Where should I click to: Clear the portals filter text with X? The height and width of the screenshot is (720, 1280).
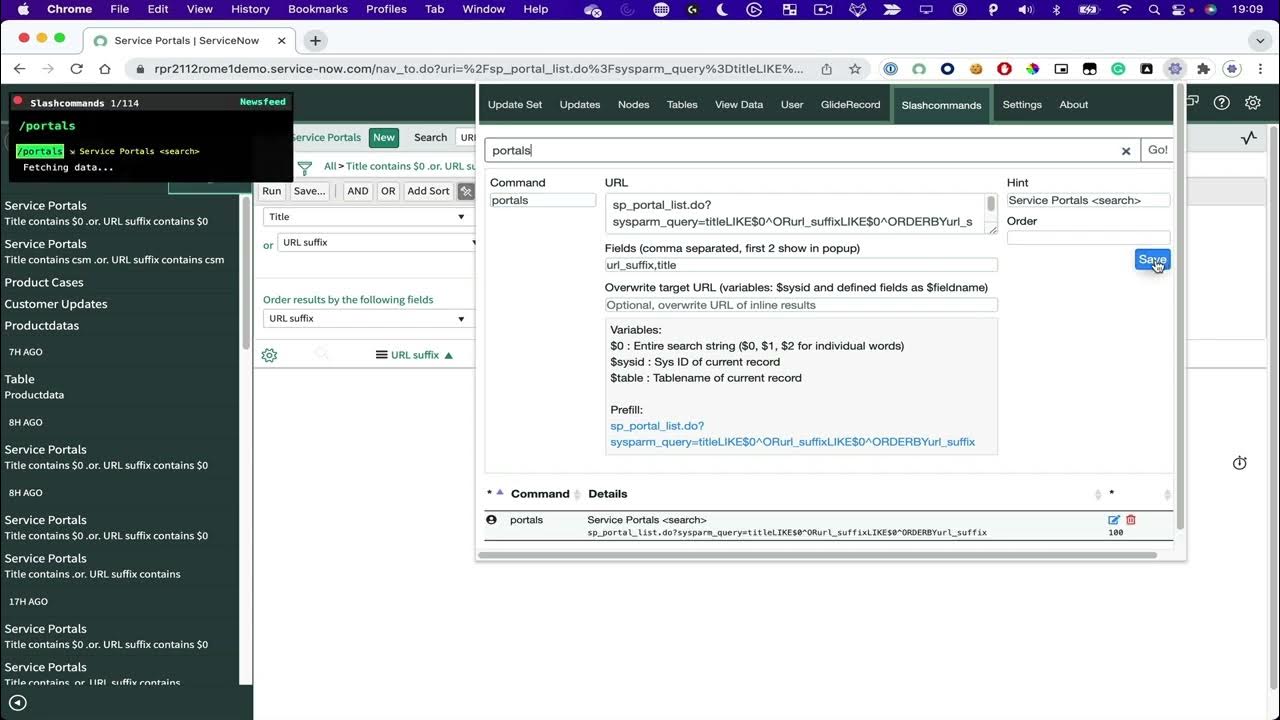1126,151
